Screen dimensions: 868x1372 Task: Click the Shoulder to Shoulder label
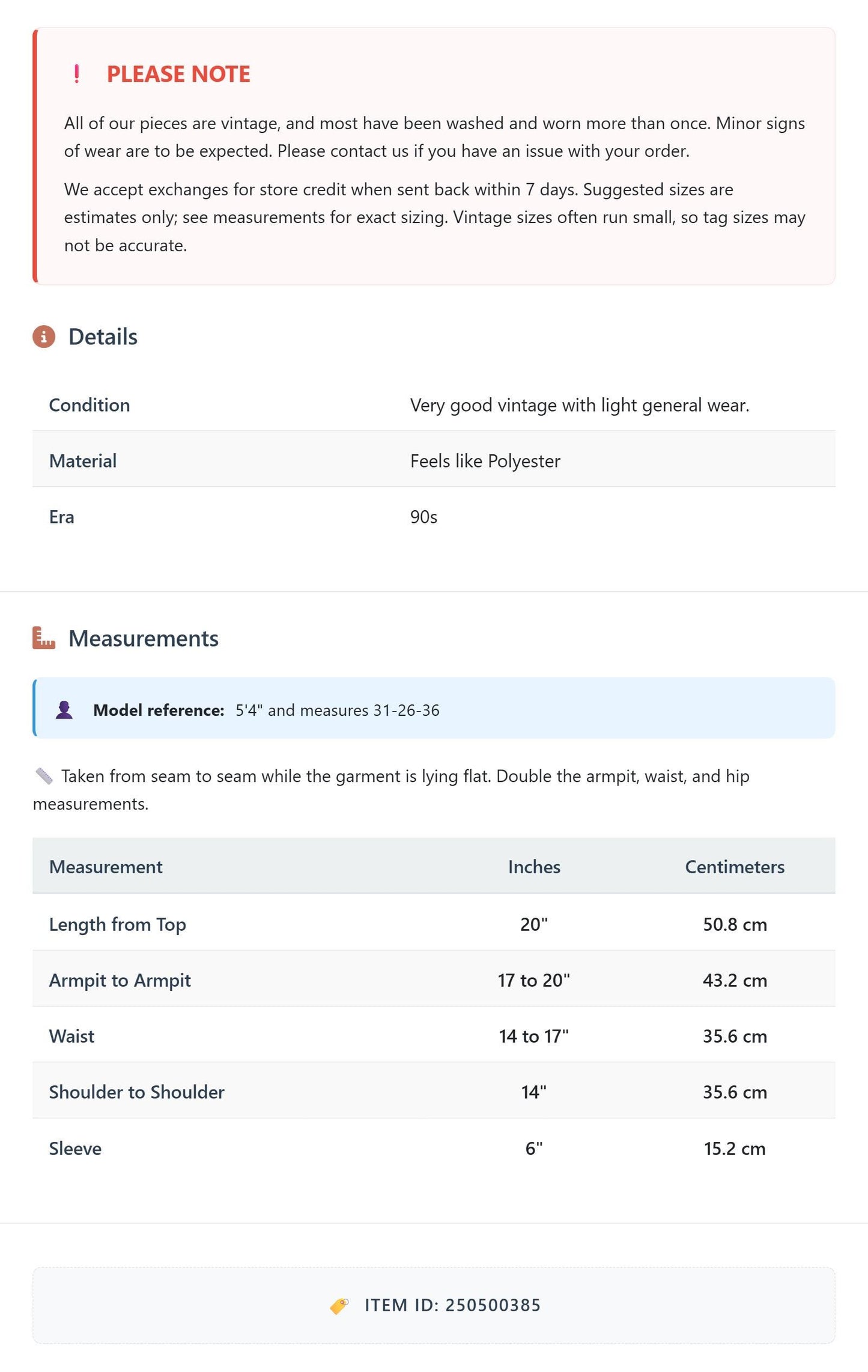point(137,1092)
